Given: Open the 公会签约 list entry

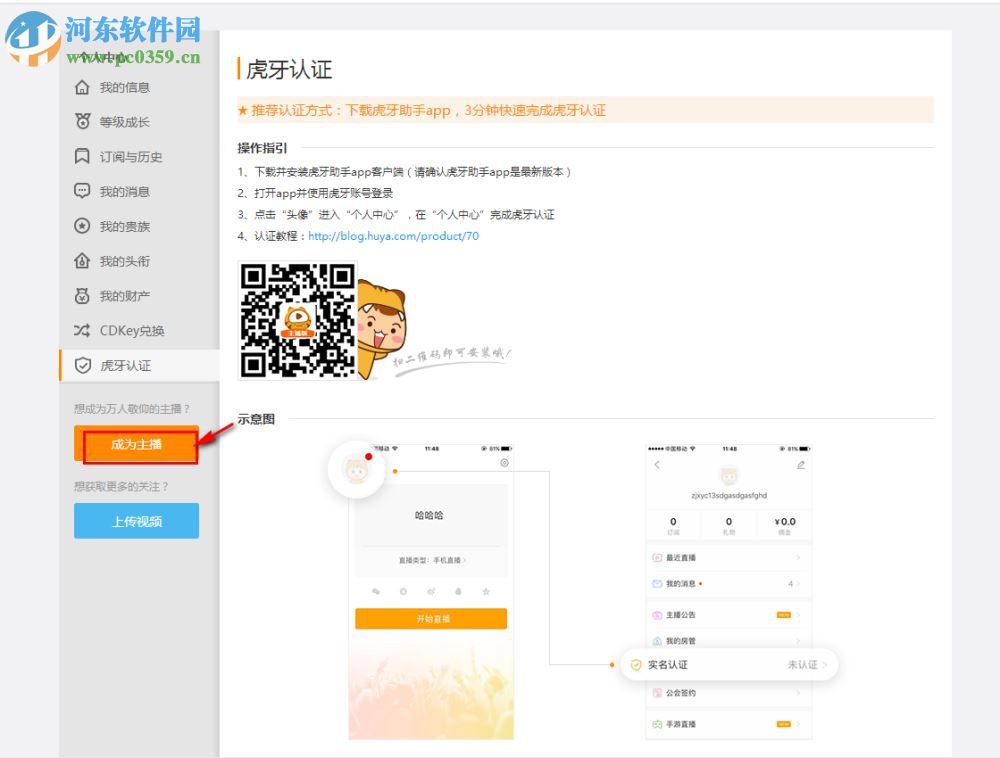Looking at the screenshot, I should click(728, 693).
